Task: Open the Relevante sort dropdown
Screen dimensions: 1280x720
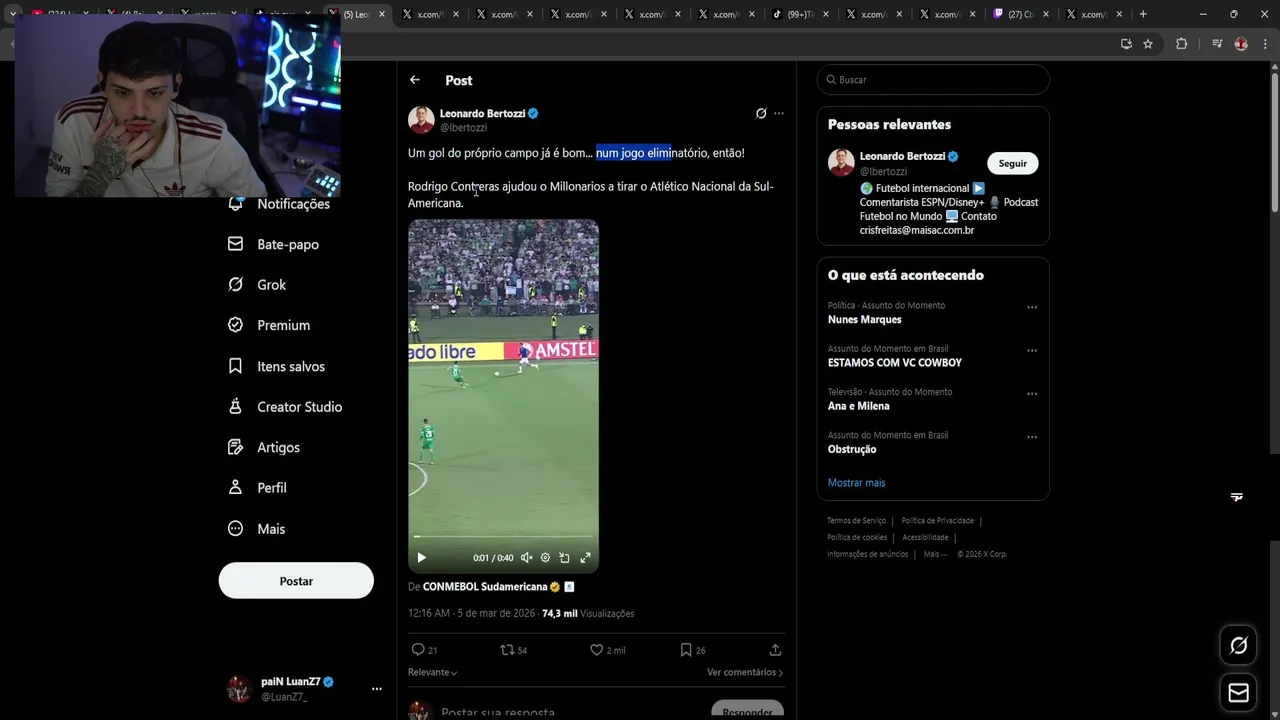Action: tap(433, 672)
